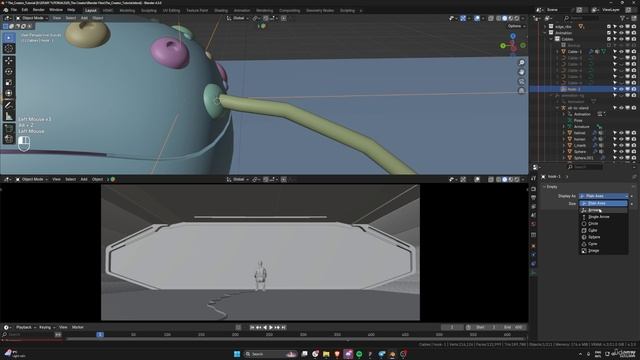Switch top viewport to material preview shading
Image resolution: width=640 pixels, height=360 pixels.
pyautogui.click(x=511, y=18)
